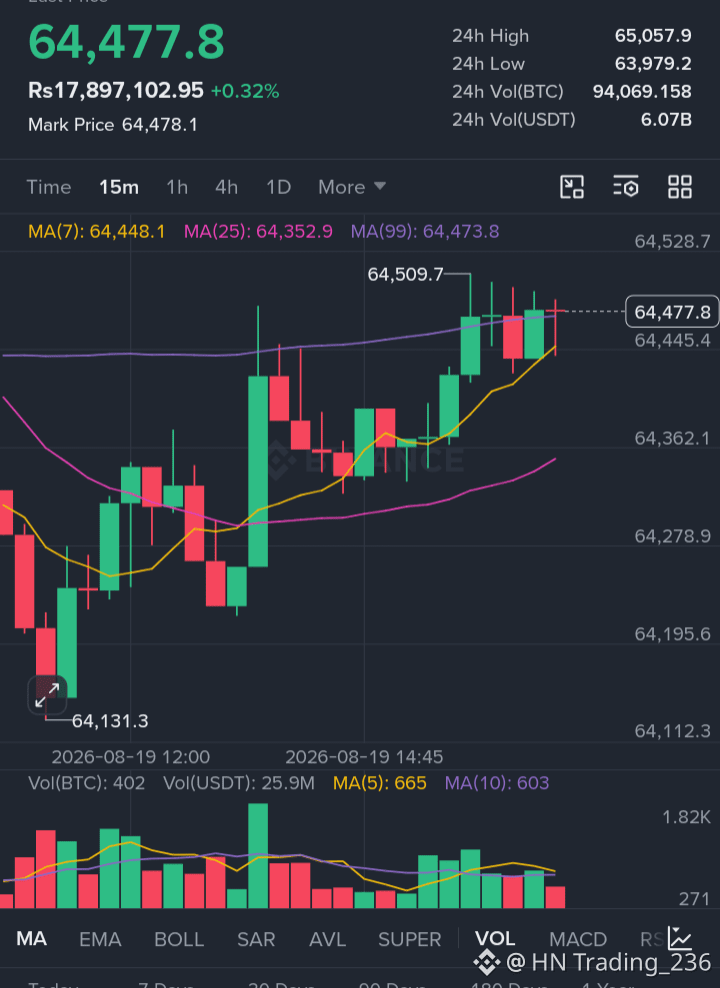Enable the EMA indicator
720x988 pixels.
[x=100, y=939]
